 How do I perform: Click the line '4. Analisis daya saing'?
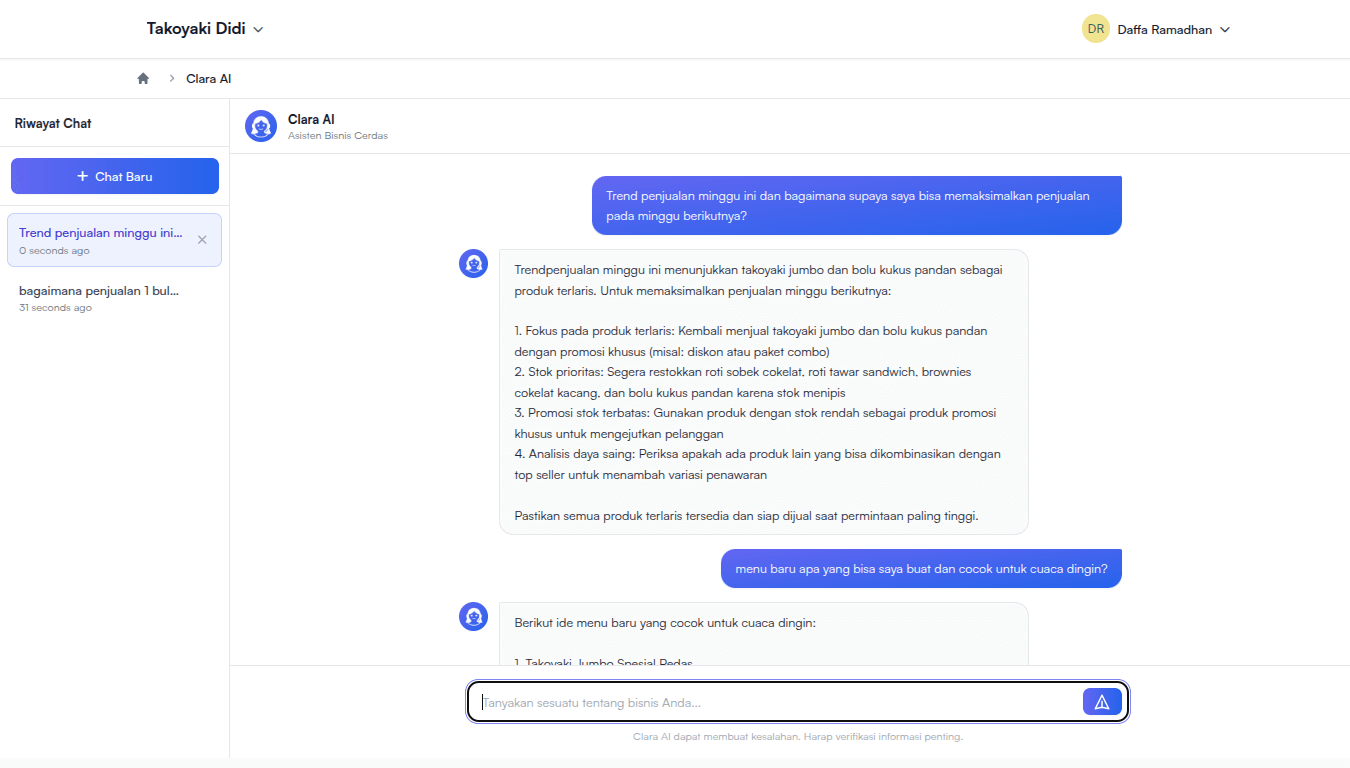click(757, 464)
